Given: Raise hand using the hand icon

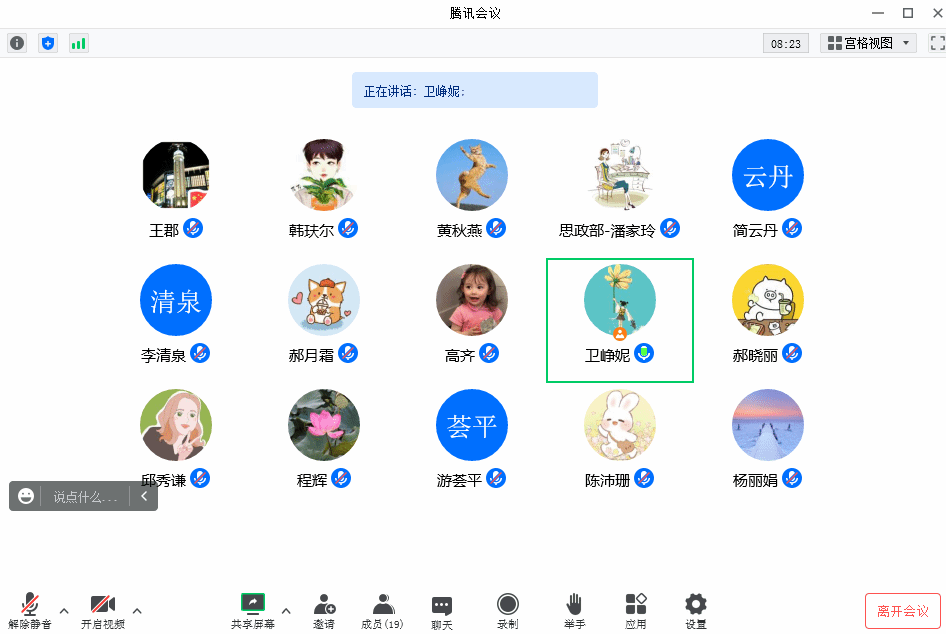Looking at the screenshot, I should [x=574, y=611].
